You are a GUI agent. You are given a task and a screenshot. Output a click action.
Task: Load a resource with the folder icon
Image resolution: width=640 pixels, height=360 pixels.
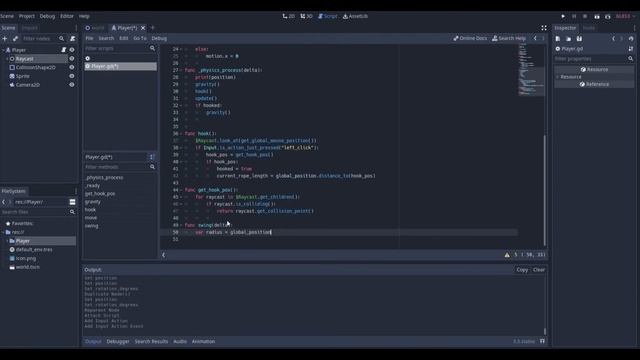pos(569,38)
